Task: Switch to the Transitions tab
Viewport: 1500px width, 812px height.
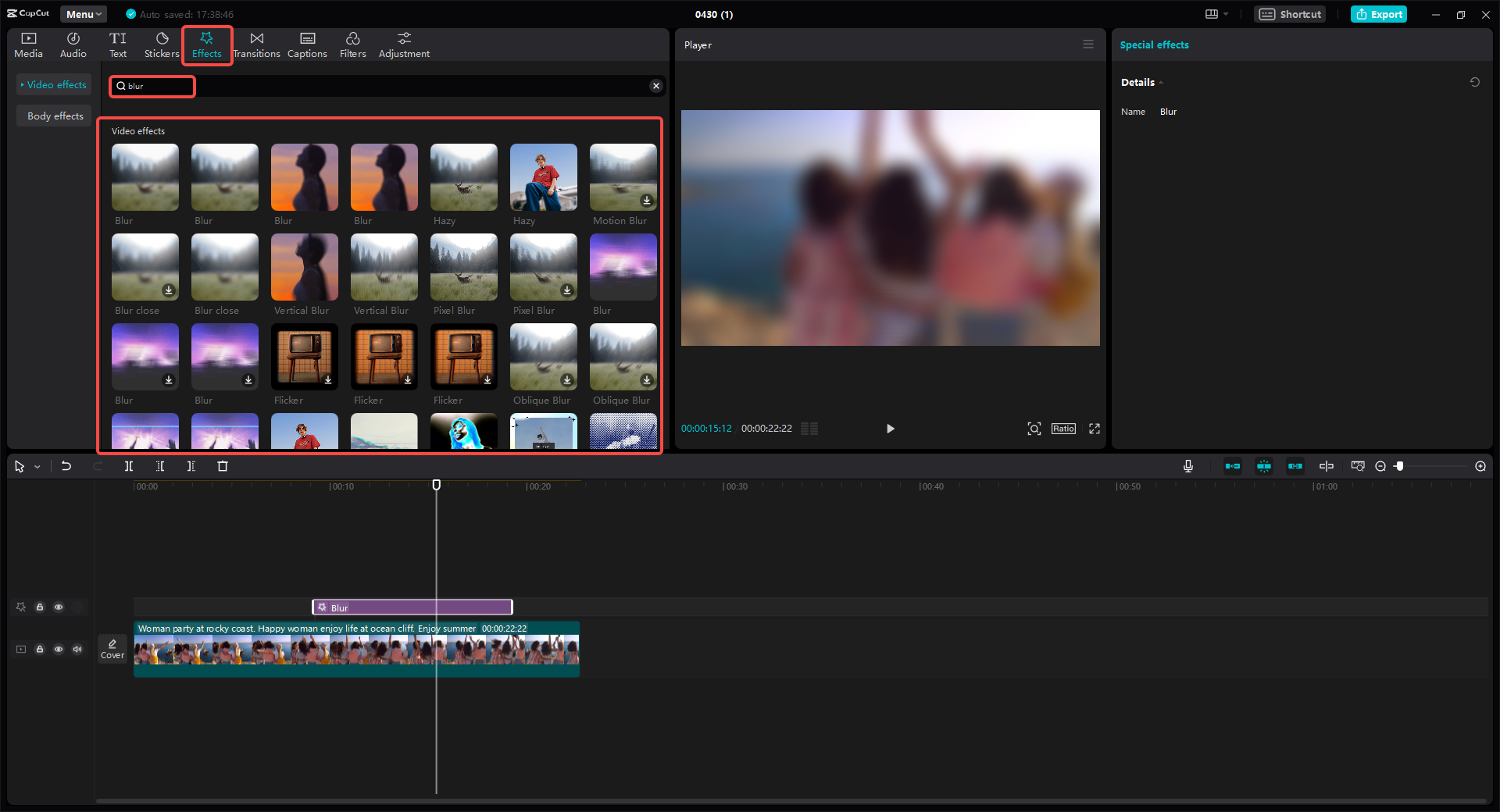Action: click(x=256, y=44)
